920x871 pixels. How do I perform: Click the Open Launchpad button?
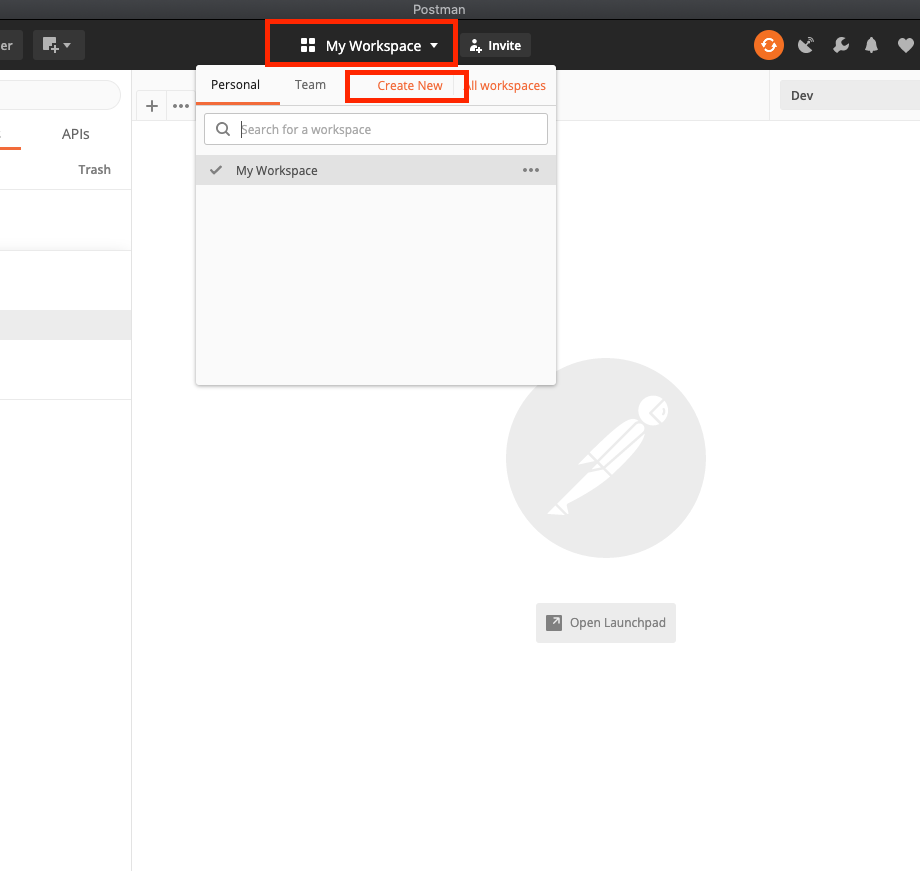(x=606, y=623)
